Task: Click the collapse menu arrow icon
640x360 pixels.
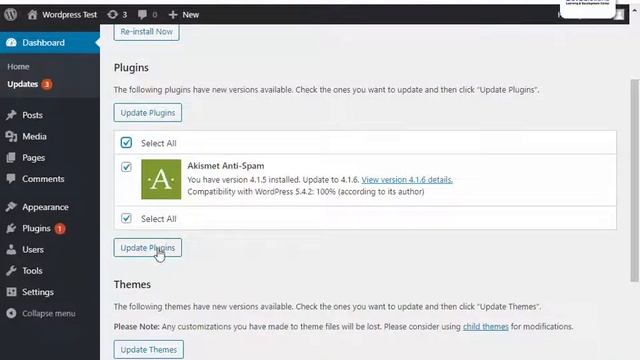Action: (x=11, y=313)
